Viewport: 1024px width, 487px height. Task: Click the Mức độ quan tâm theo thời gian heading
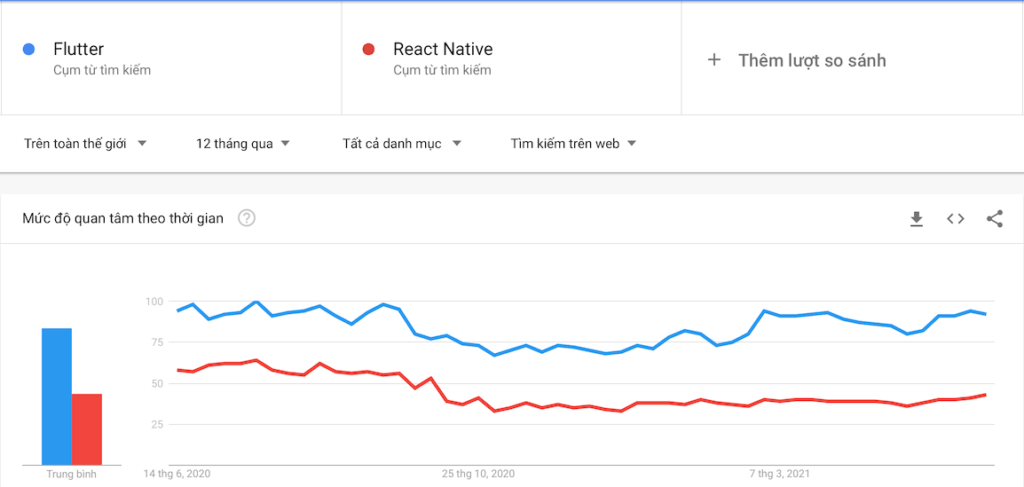coord(123,219)
